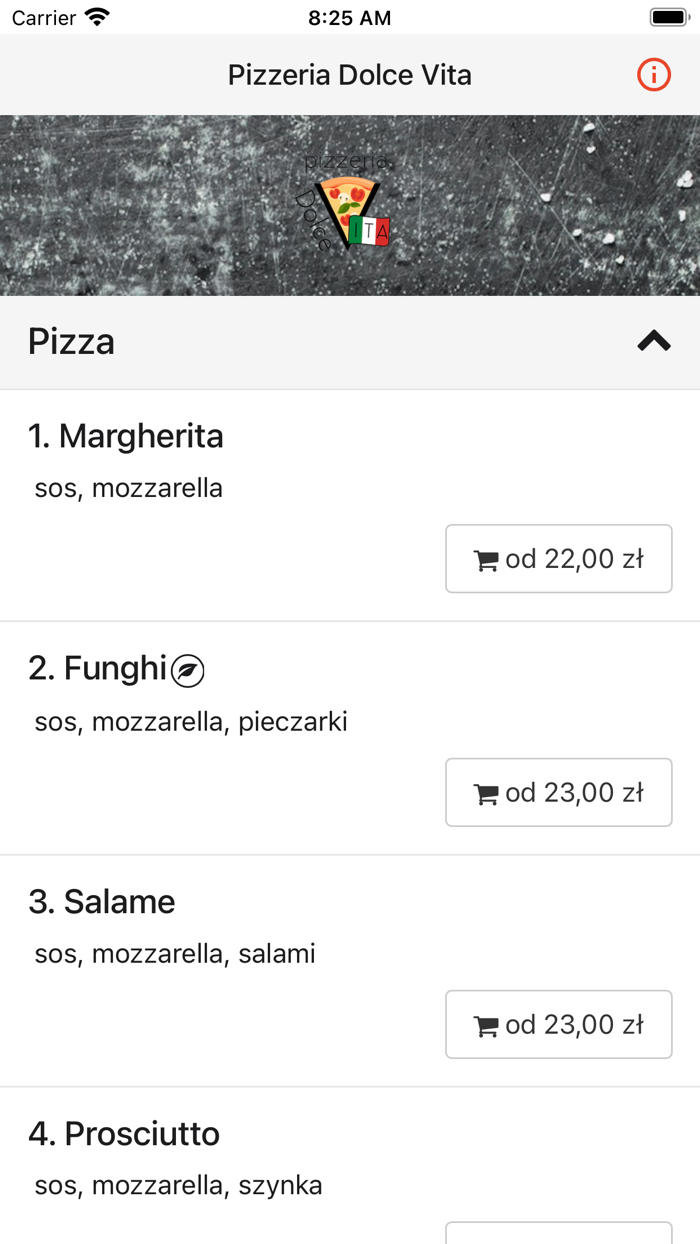This screenshot has width=700, height=1244.
Task: Click the cart icon on Salame's price button
Action: [487, 1024]
